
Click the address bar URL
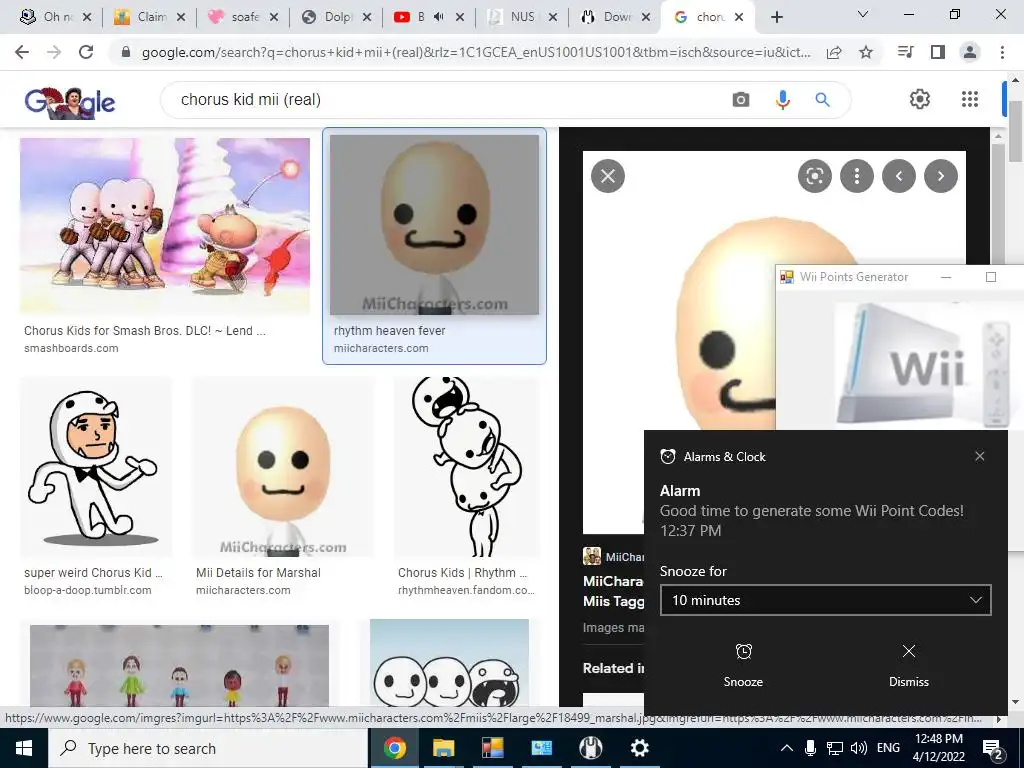[475, 52]
